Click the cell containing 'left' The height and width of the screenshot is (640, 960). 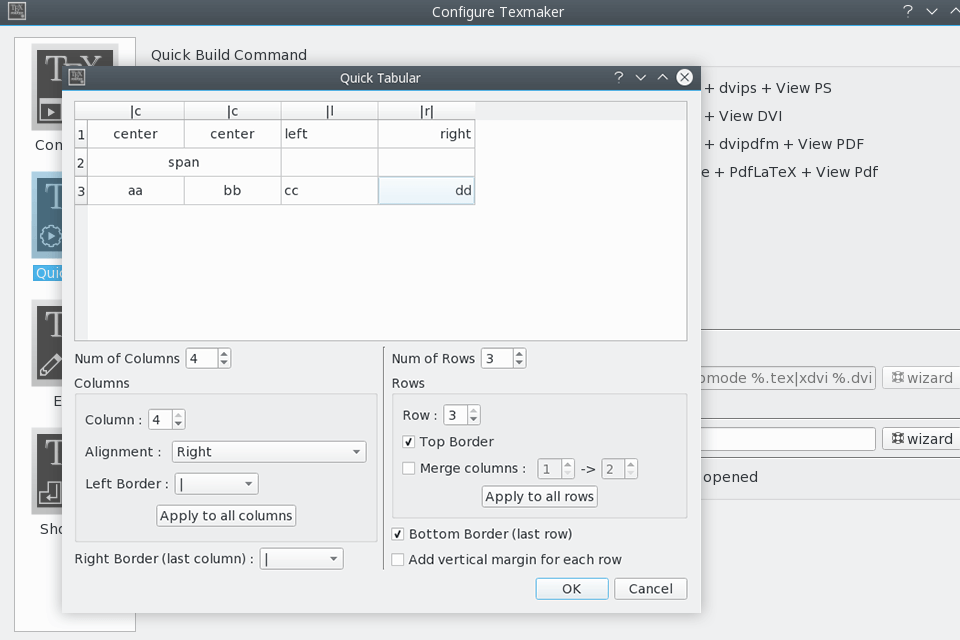pos(329,134)
